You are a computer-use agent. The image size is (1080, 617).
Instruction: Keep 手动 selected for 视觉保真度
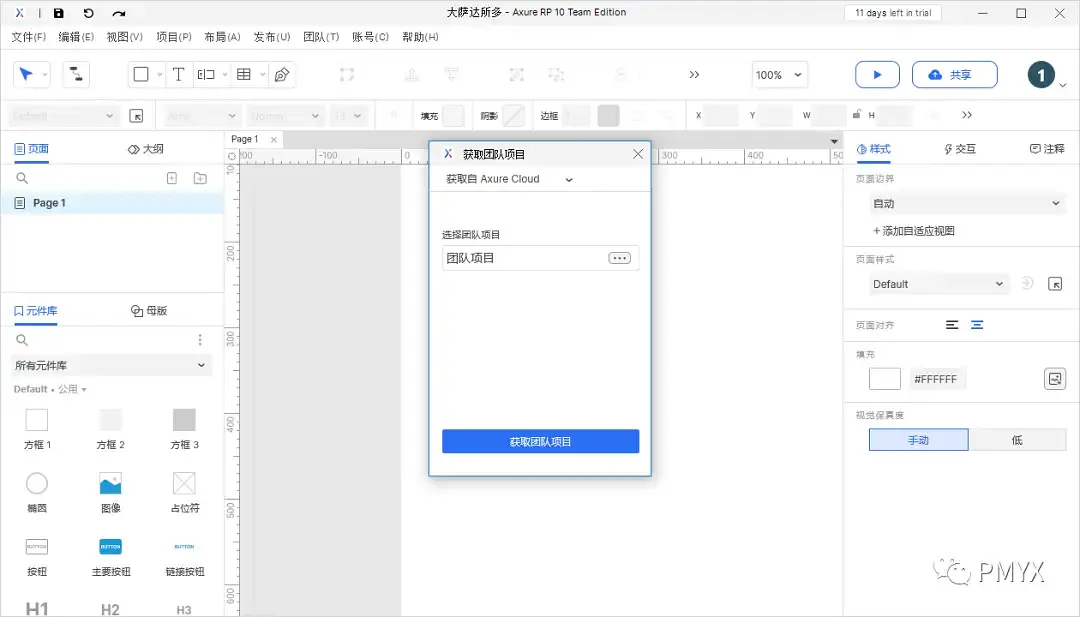(x=918, y=439)
